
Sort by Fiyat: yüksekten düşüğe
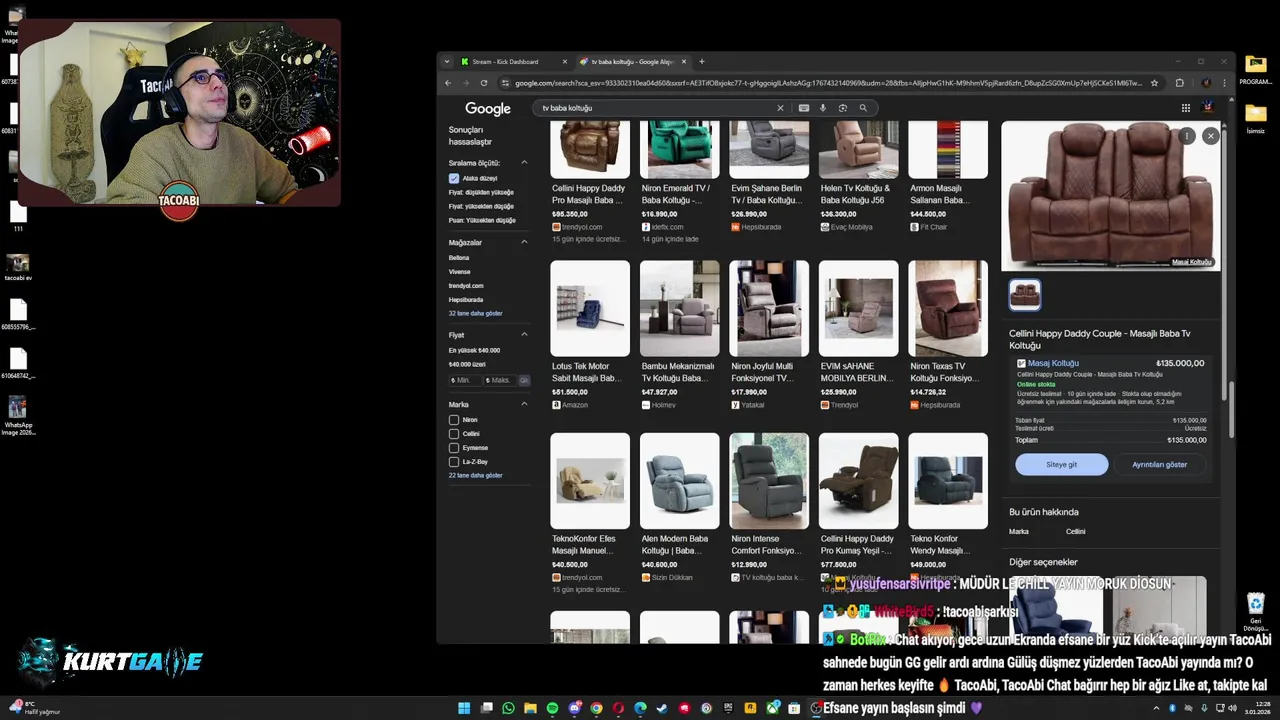pyautogui.click(x=481, y=206)
